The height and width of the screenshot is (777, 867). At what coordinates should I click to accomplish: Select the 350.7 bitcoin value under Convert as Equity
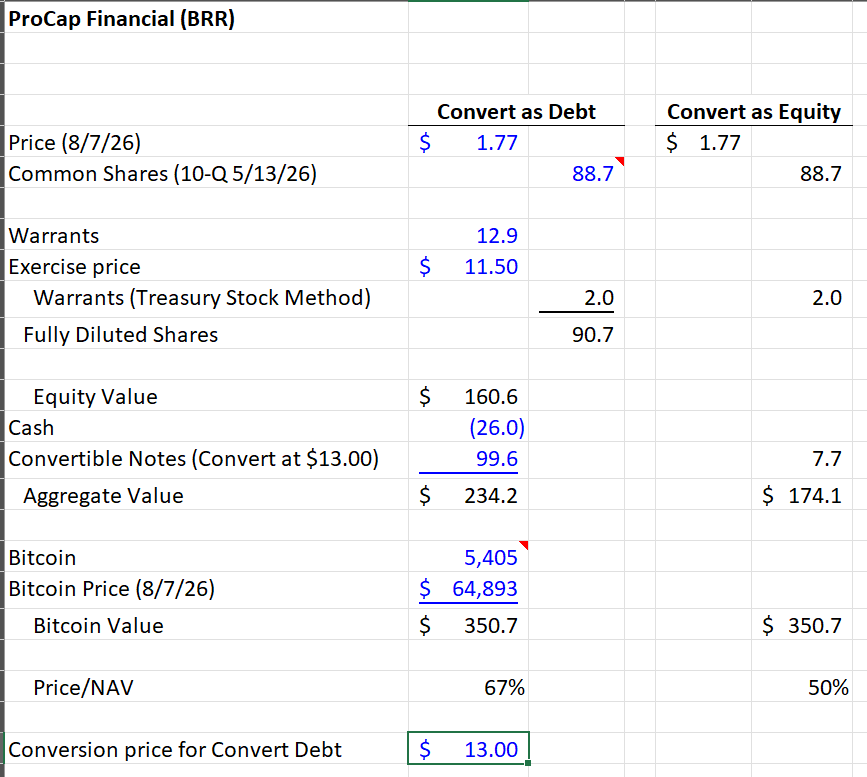(x=802, y=625)
